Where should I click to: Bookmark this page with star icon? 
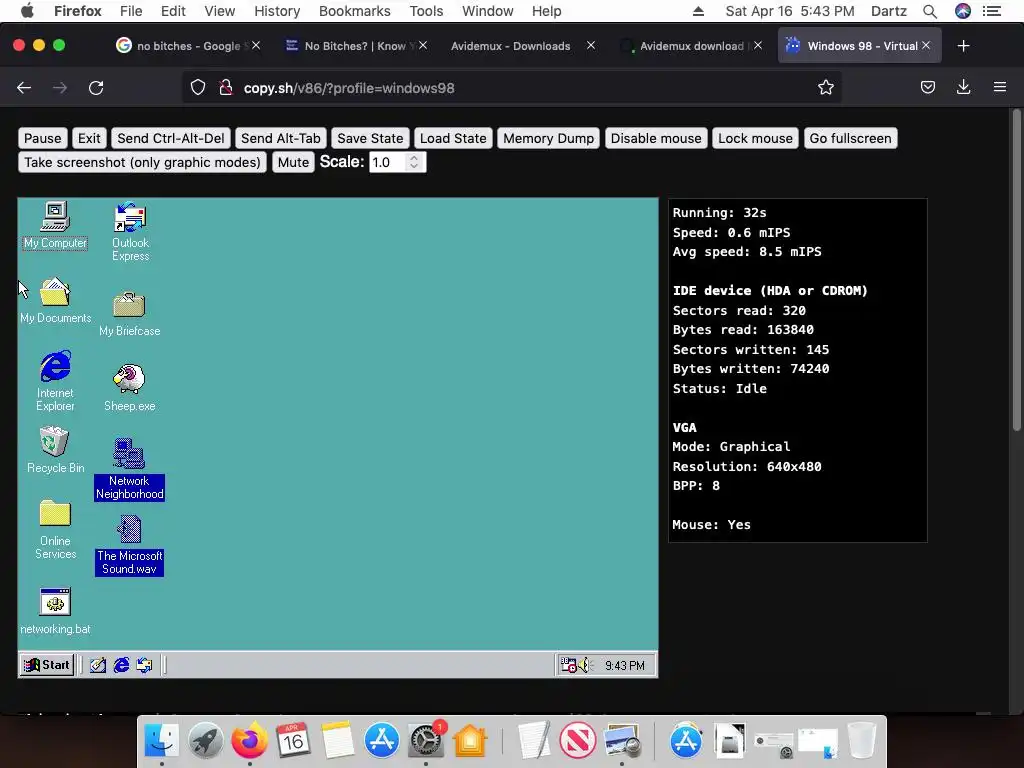click(x=825, y=88)
